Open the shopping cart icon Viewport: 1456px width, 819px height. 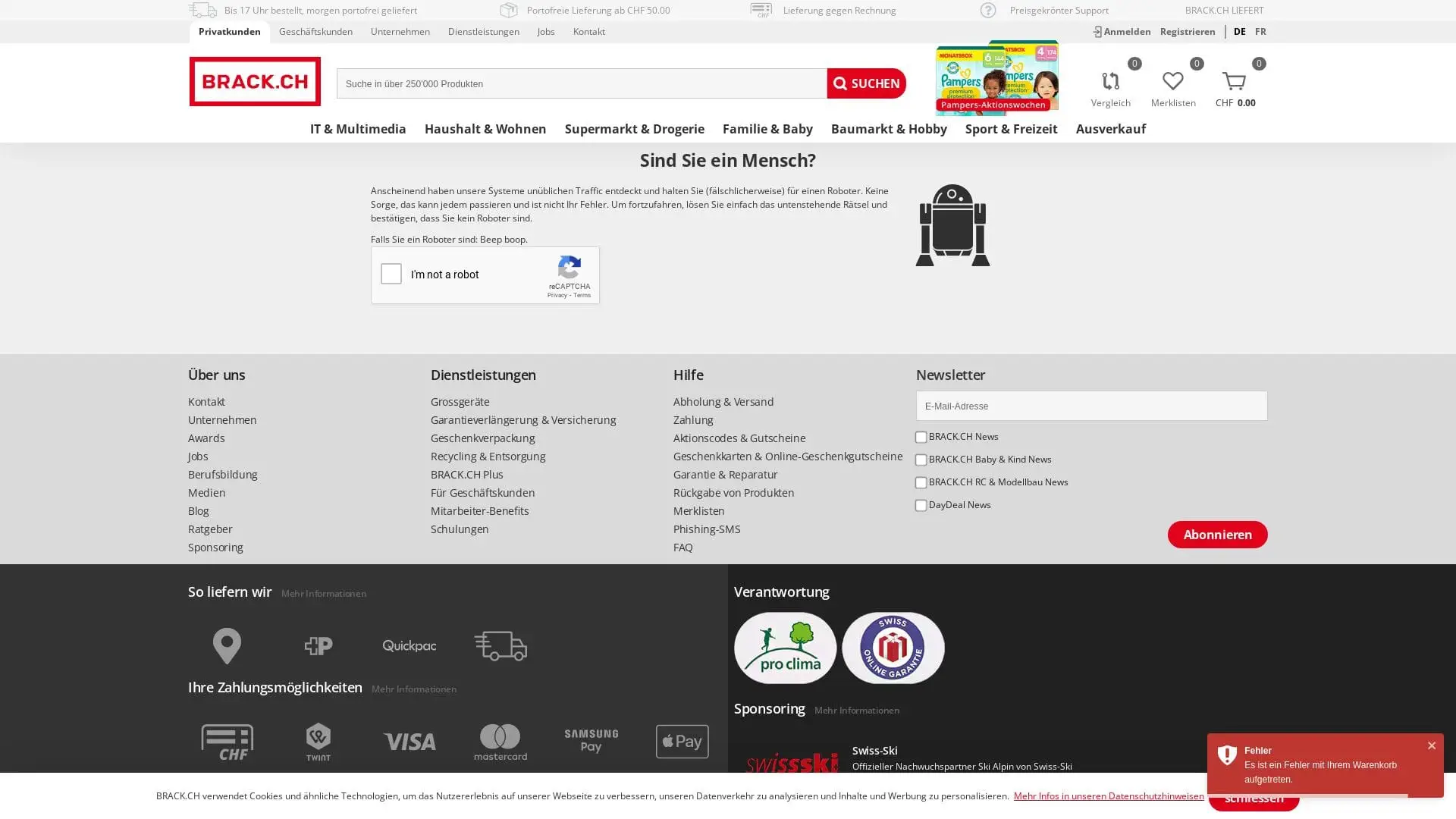[1235, 81]
